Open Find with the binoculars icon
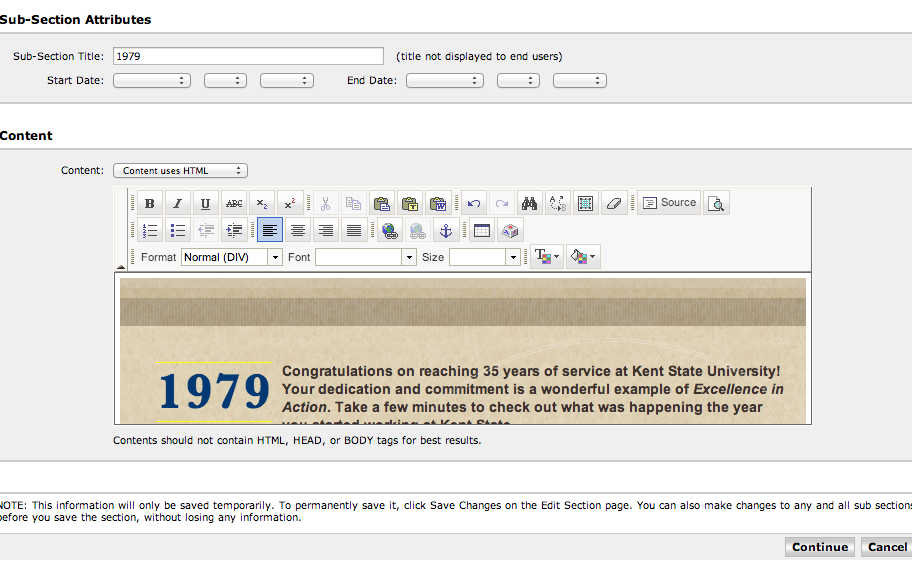Viewport: 912px width, 568px height. pyautogui.click(x=529, y=203)
